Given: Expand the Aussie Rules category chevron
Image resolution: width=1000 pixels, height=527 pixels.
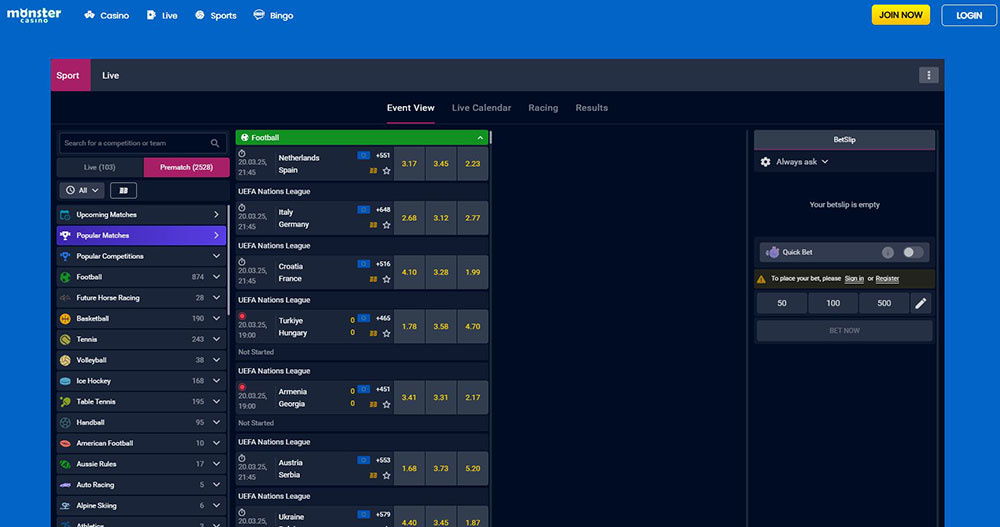Looking at the screenshot, I should [x=216, y=464].
